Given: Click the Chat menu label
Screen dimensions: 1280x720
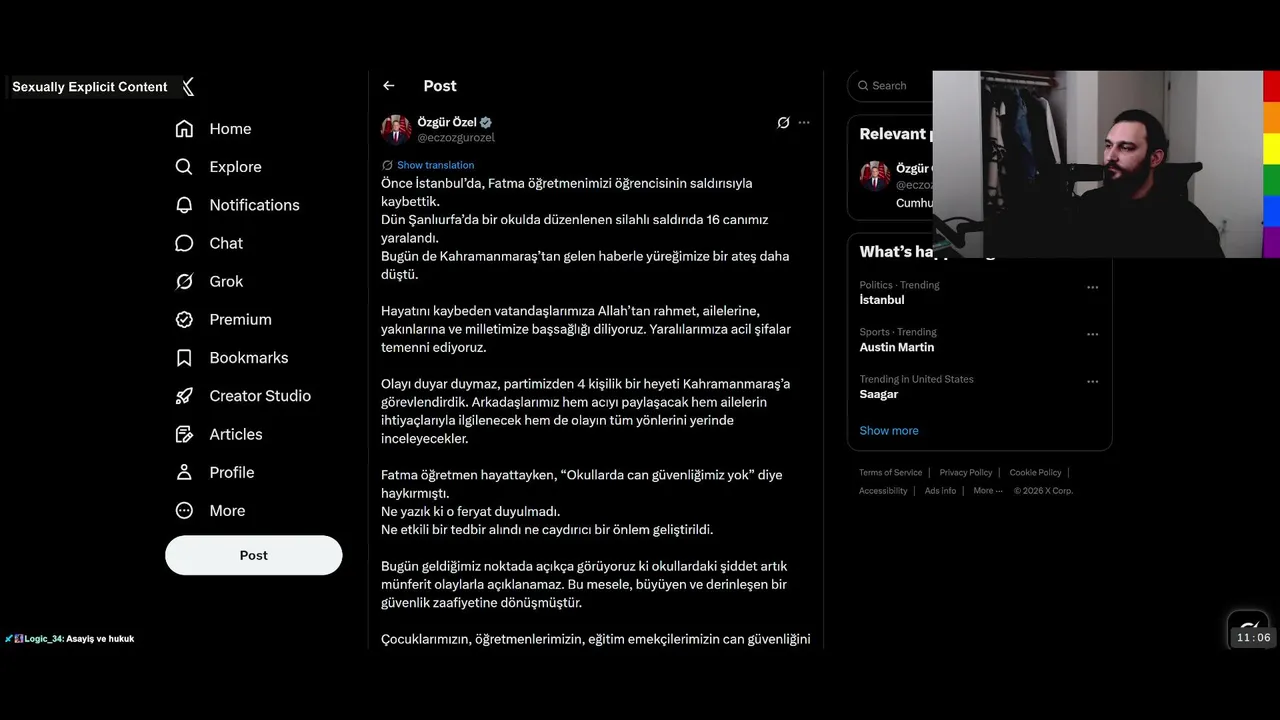Looking at the screenshot, I should click(x=226, y=243).
